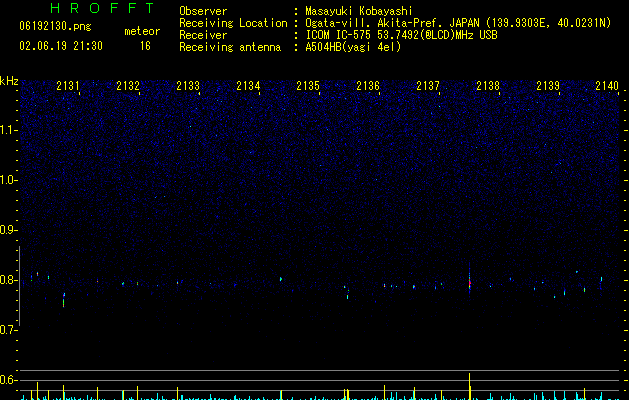Click the 0.8 kHz axis label
This screenshot has width=629, height=400.
[x=9, y=280]
